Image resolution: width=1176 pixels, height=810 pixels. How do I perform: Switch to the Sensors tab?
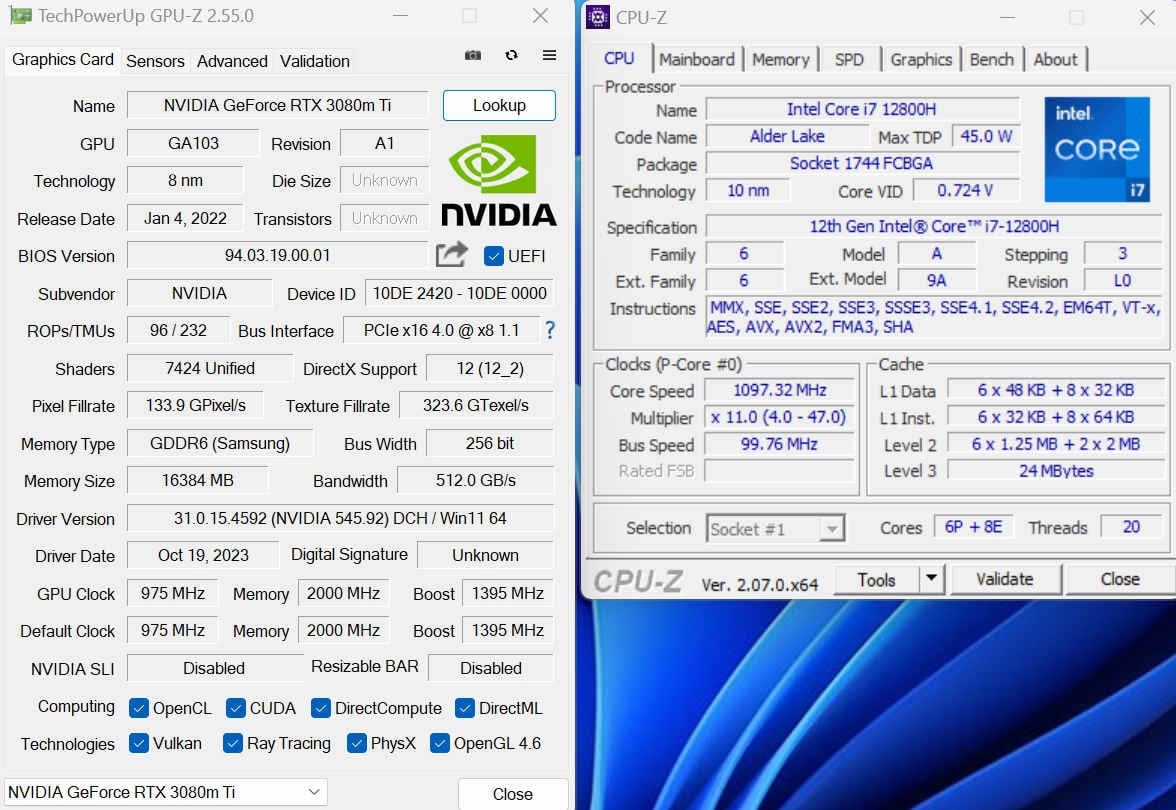(x=155, y=62)
